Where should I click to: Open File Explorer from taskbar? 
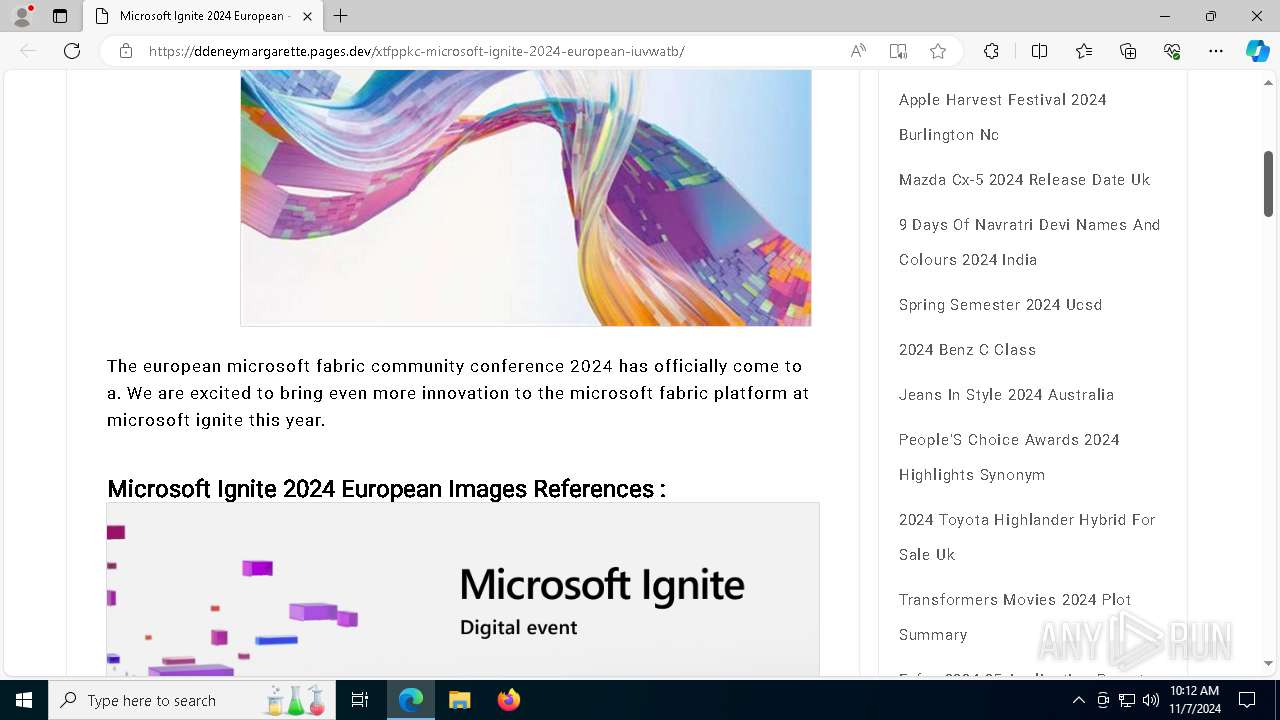point(459,700)
